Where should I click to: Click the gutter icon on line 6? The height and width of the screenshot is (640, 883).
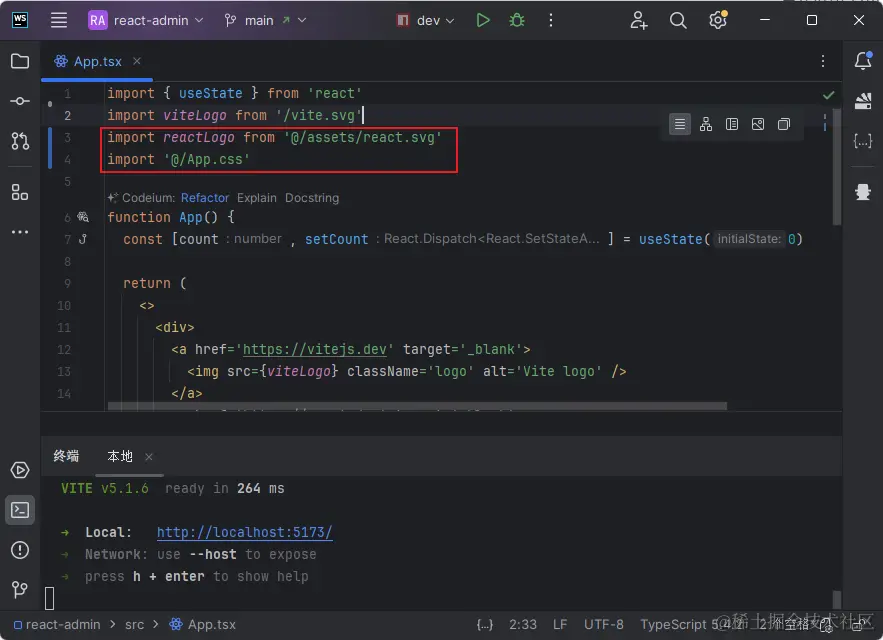click(83, 217)
